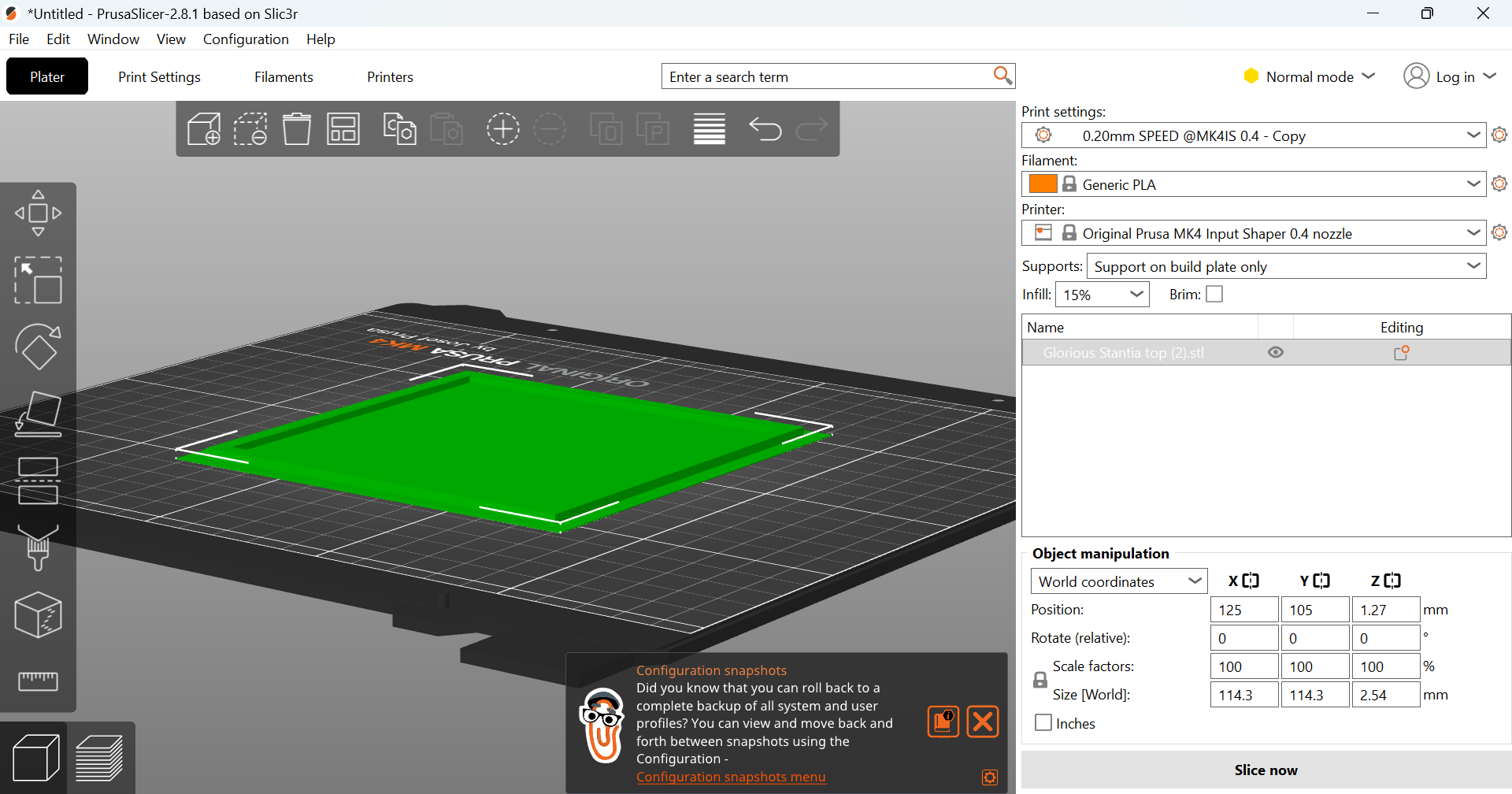Select the Rotate gizmo tool
The height and width of the screenshot is (794, 1512).
coord(38,347)
